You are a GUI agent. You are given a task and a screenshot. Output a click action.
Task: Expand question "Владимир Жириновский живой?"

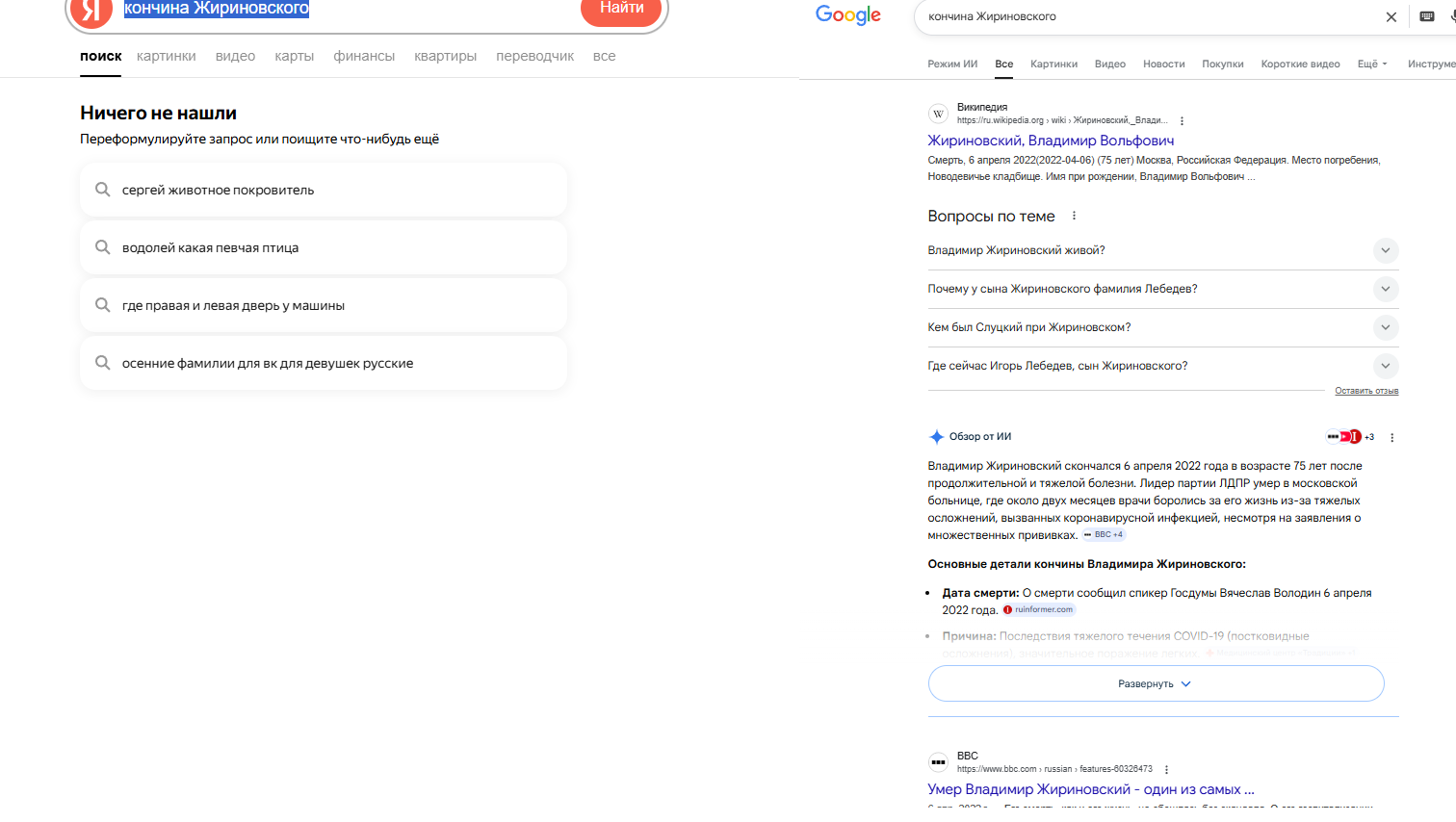click(1385, 250)
